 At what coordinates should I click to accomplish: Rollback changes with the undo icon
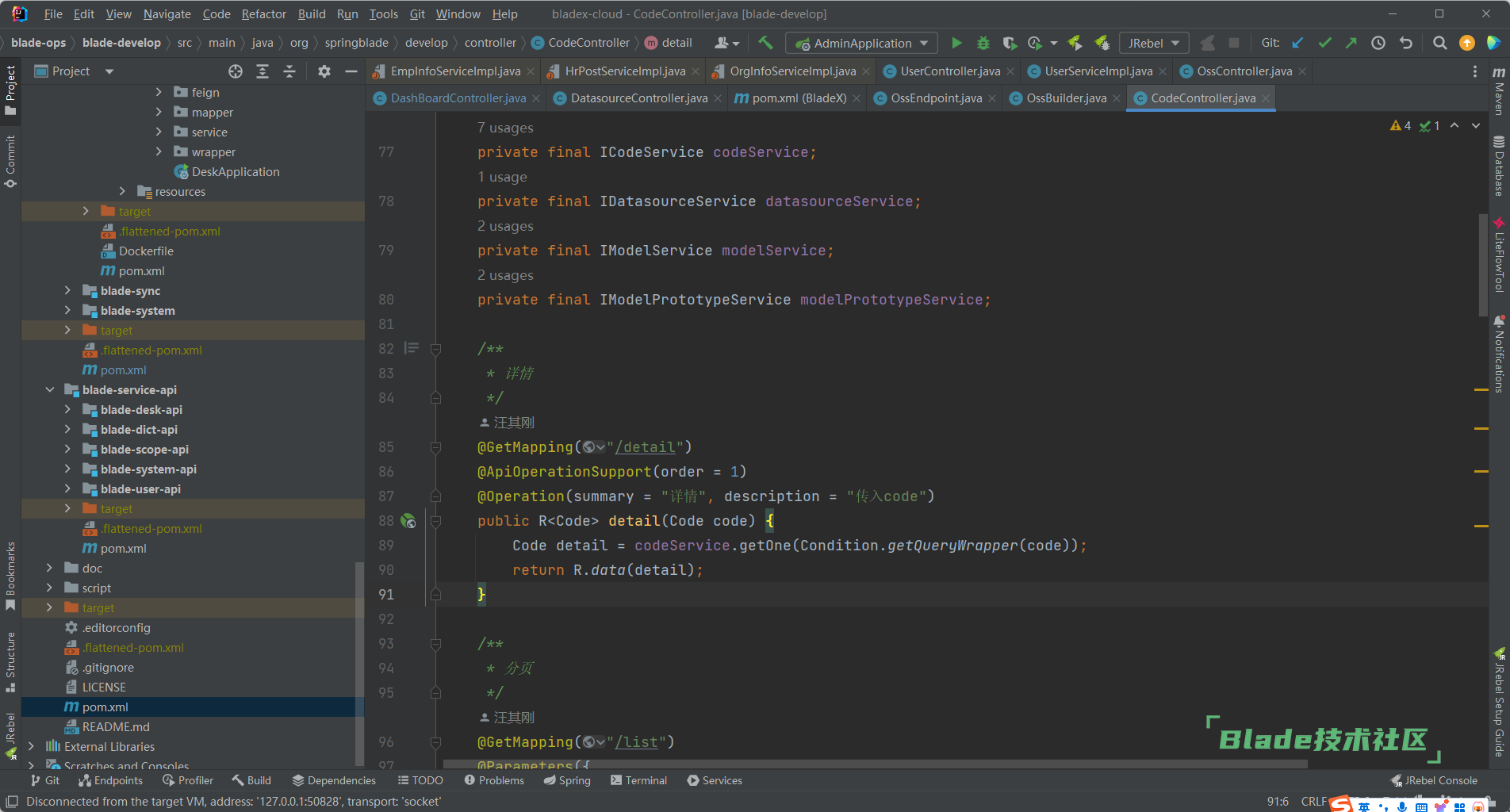[x=1406, y=43]
